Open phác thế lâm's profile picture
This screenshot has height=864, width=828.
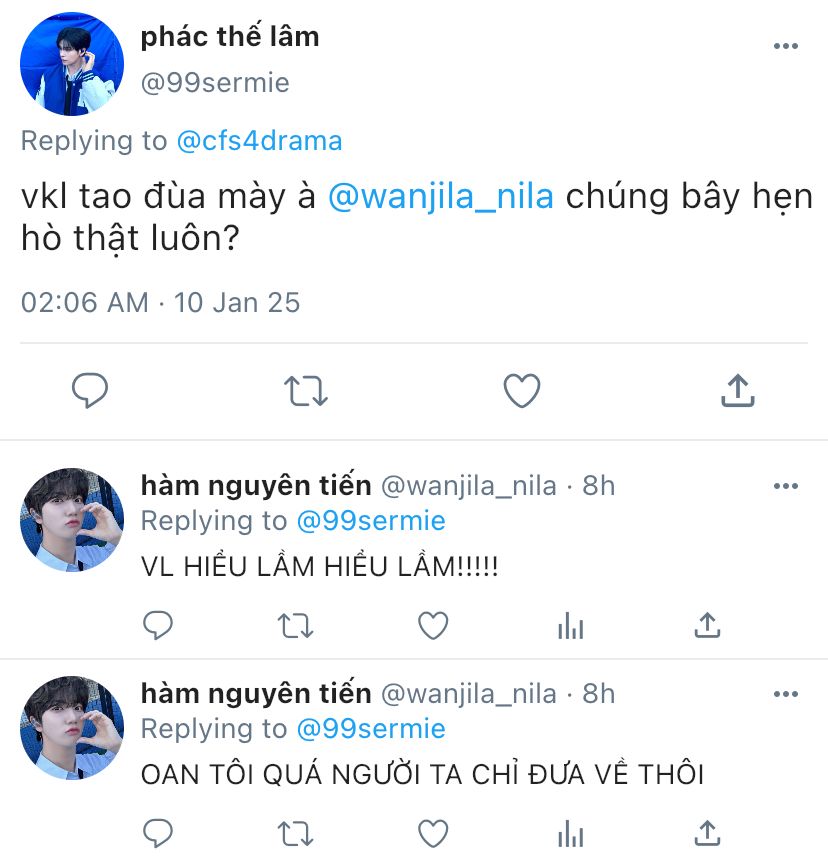[x=72, y=64]
